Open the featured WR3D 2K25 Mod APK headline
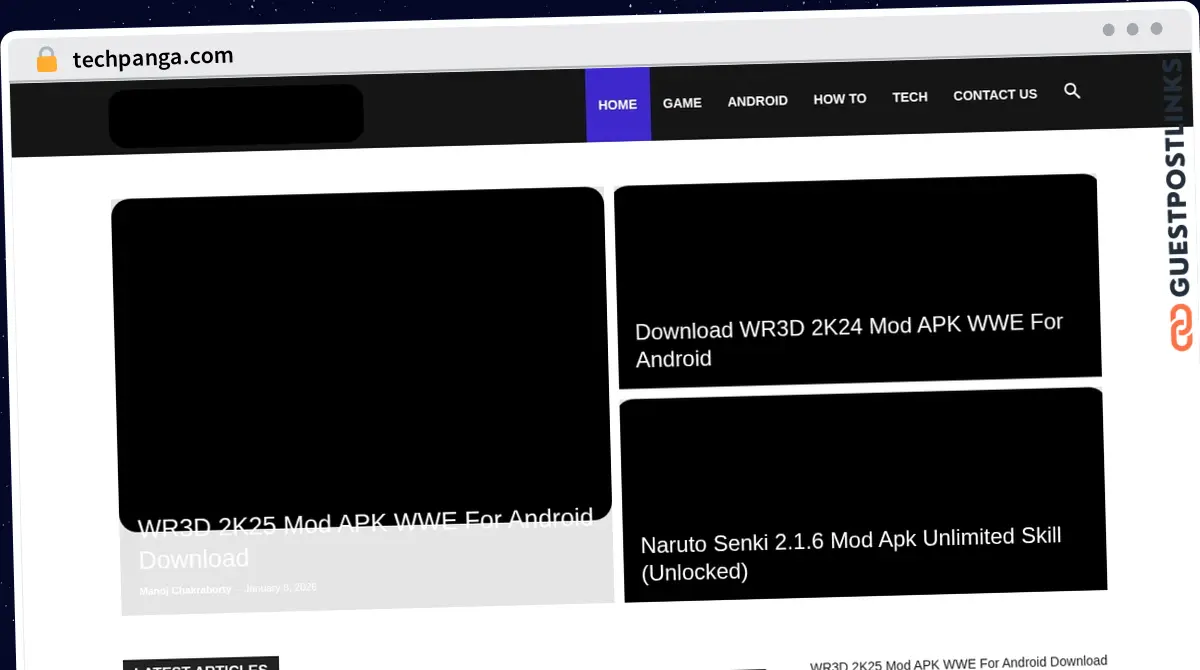The height and width of the screenshot is (670, 1200). [365, 539]
